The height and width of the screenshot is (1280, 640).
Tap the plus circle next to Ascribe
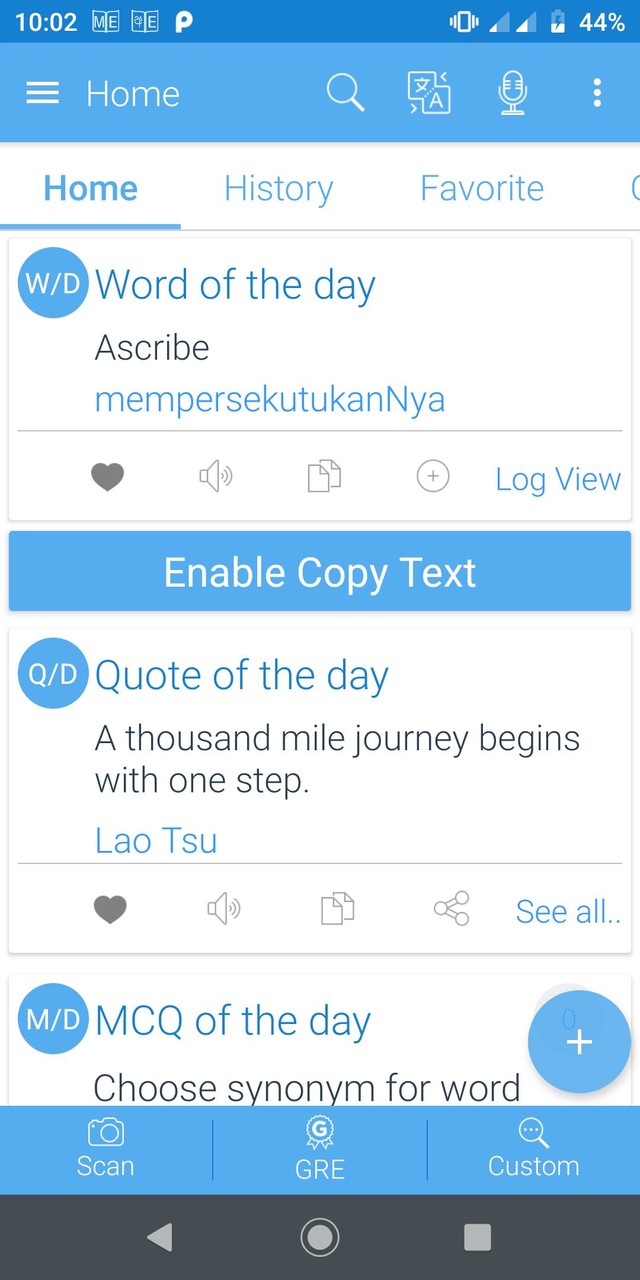click(x=432, y=477)
